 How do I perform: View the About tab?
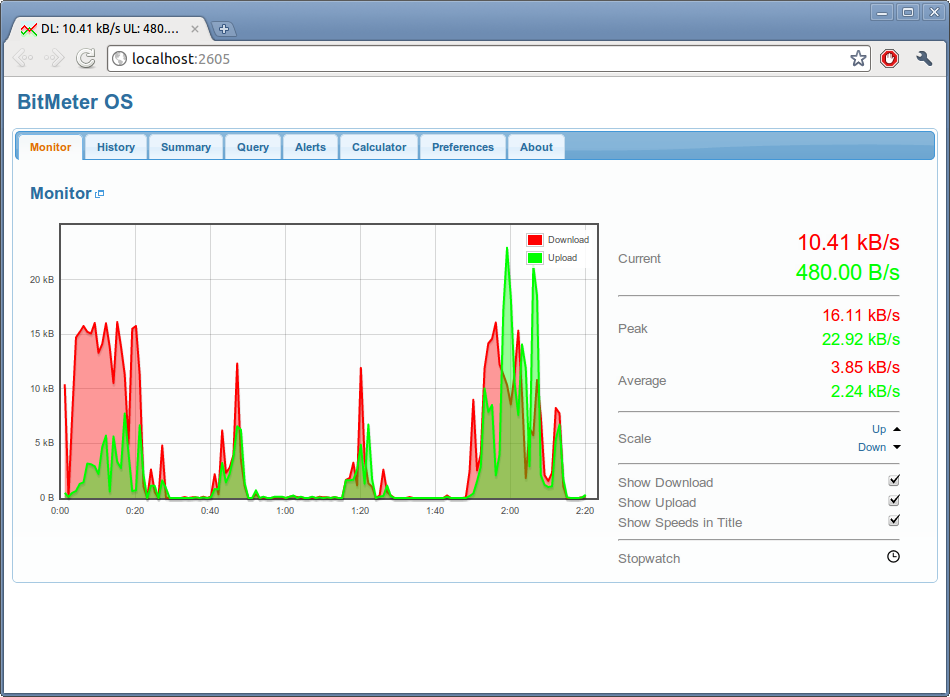pos(536,147)
